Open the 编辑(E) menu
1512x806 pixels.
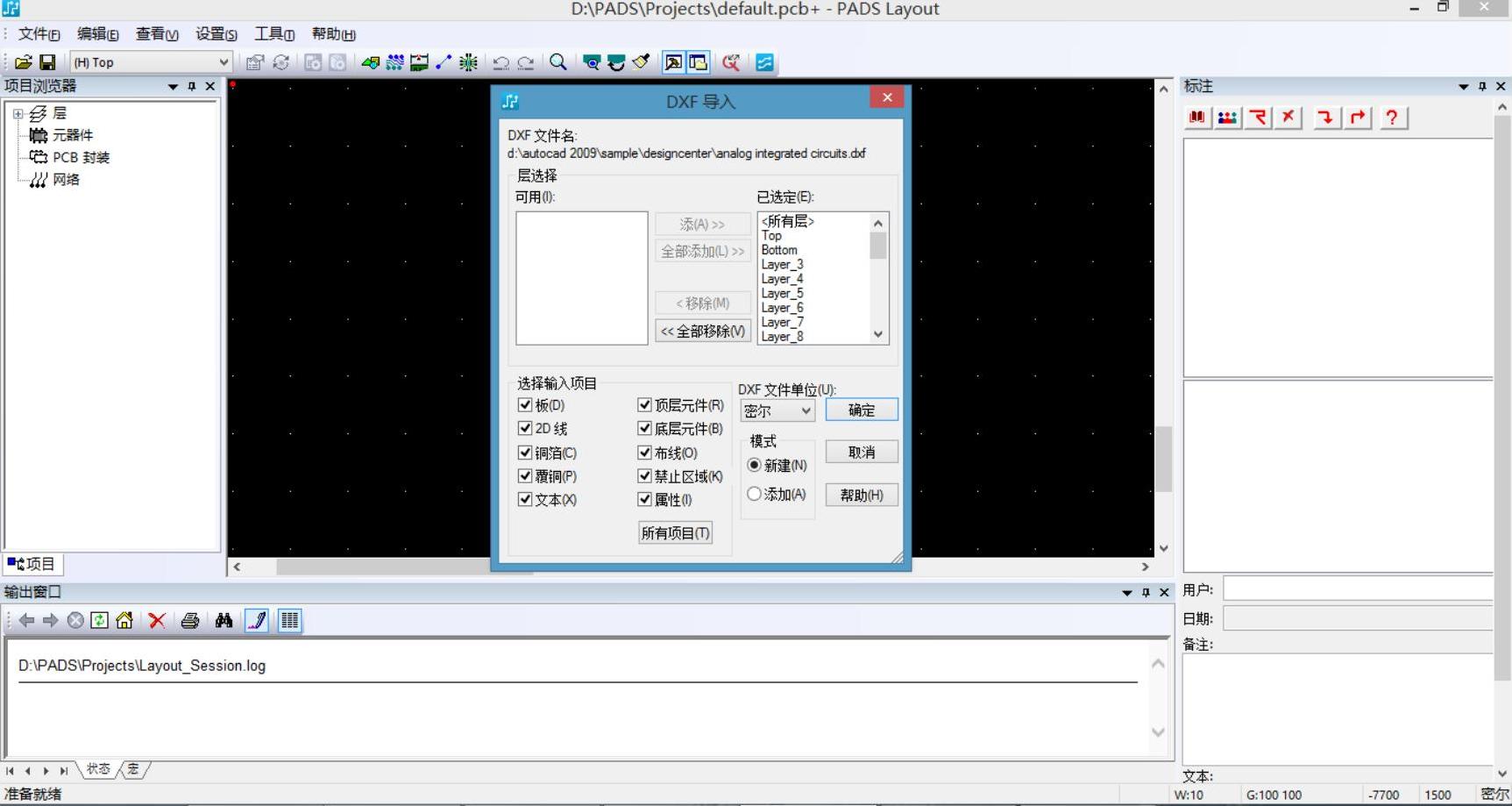point(98,34)
